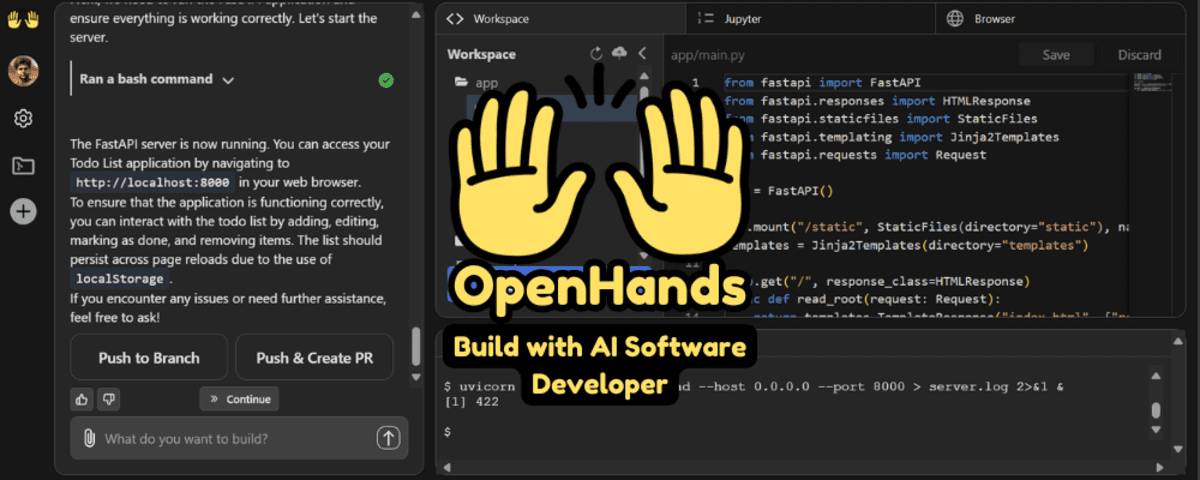
Task: Click the Push to Branch button
Action: coord(149,358)
